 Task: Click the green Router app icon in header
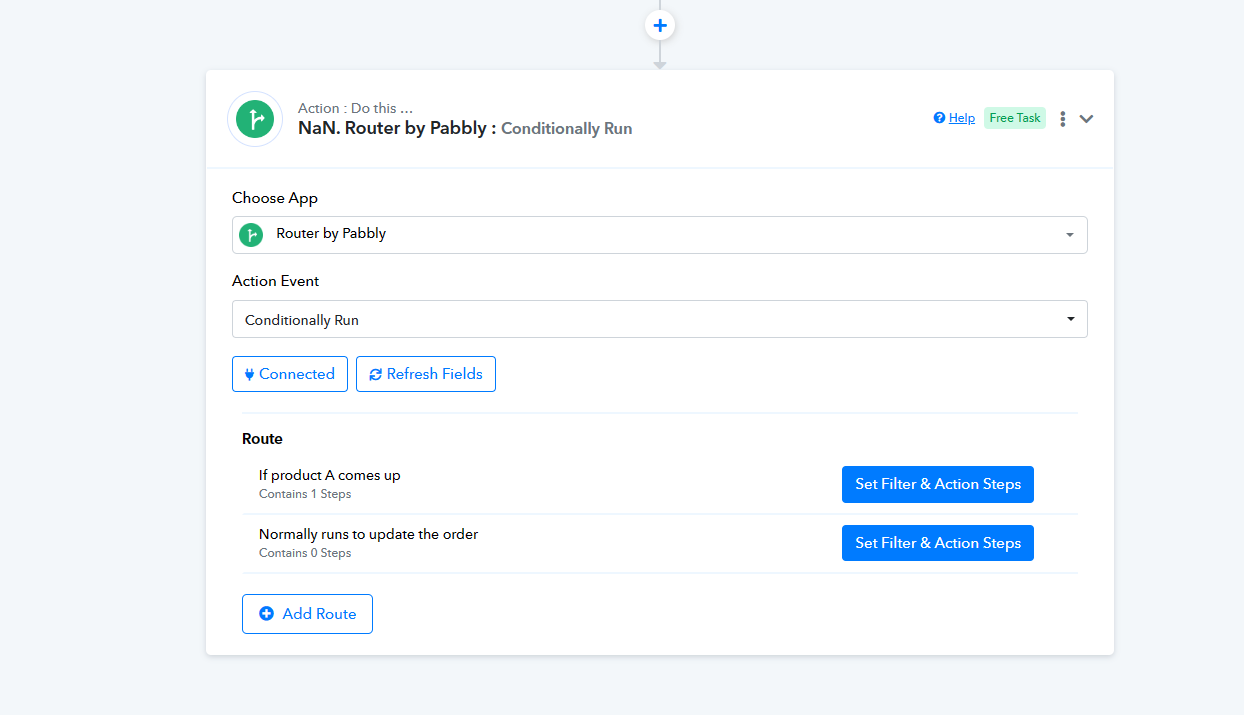(255, 119)
